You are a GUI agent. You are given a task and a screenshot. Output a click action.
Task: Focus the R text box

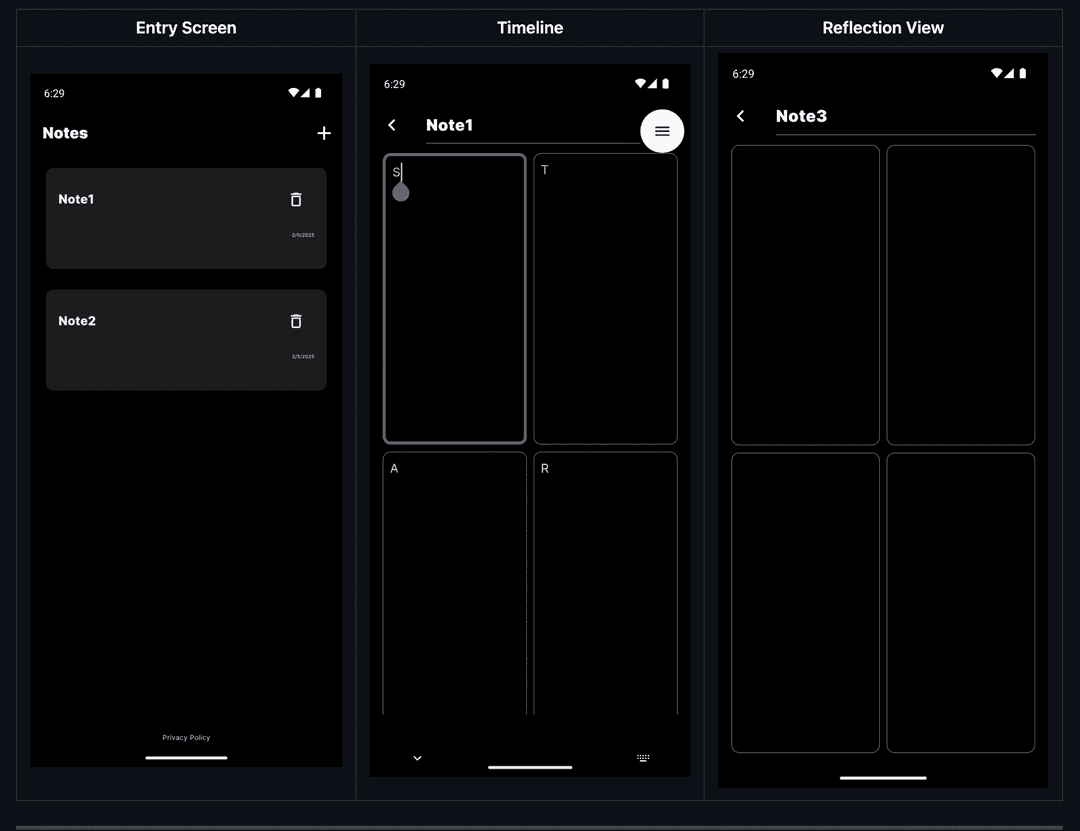point(605,583)
